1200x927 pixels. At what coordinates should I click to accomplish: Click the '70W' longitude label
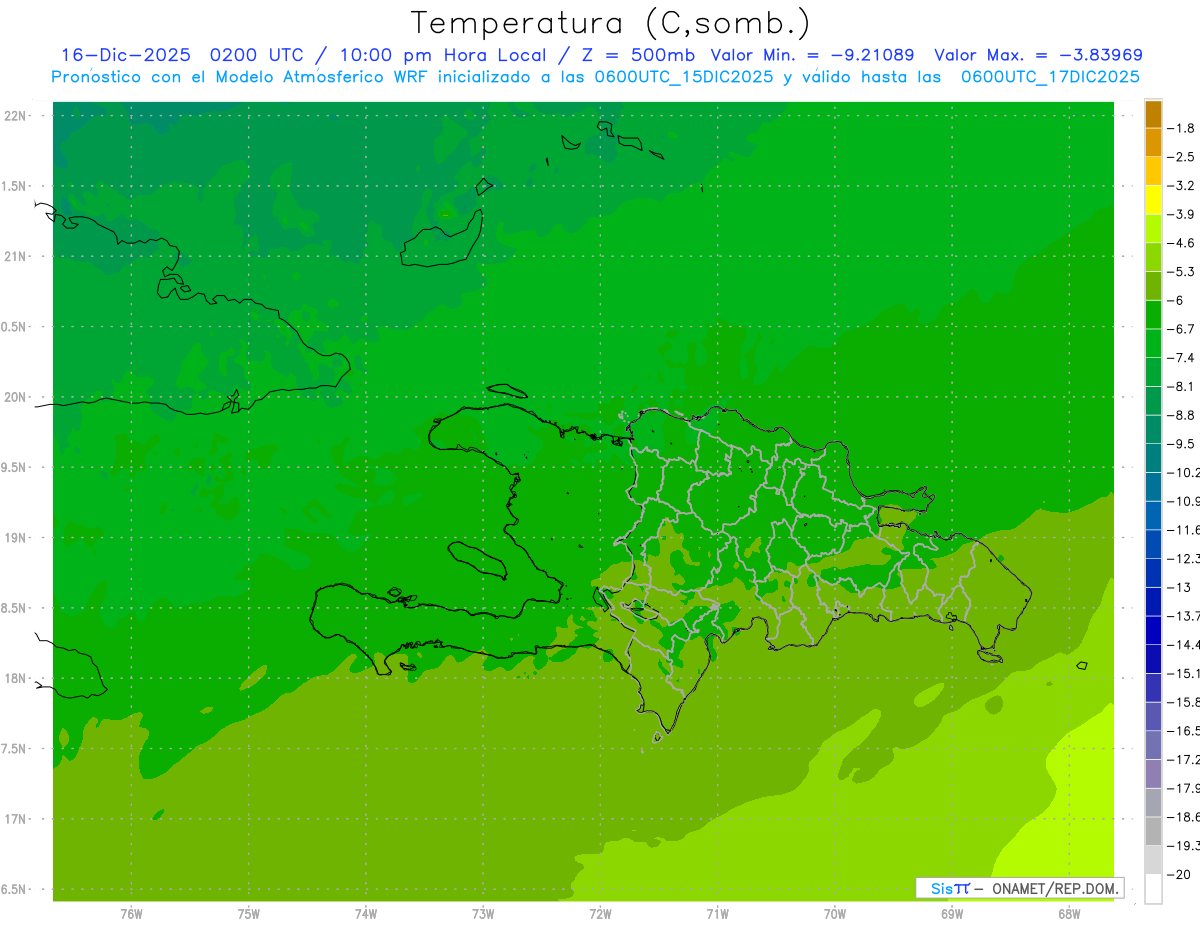coord(835,913)
